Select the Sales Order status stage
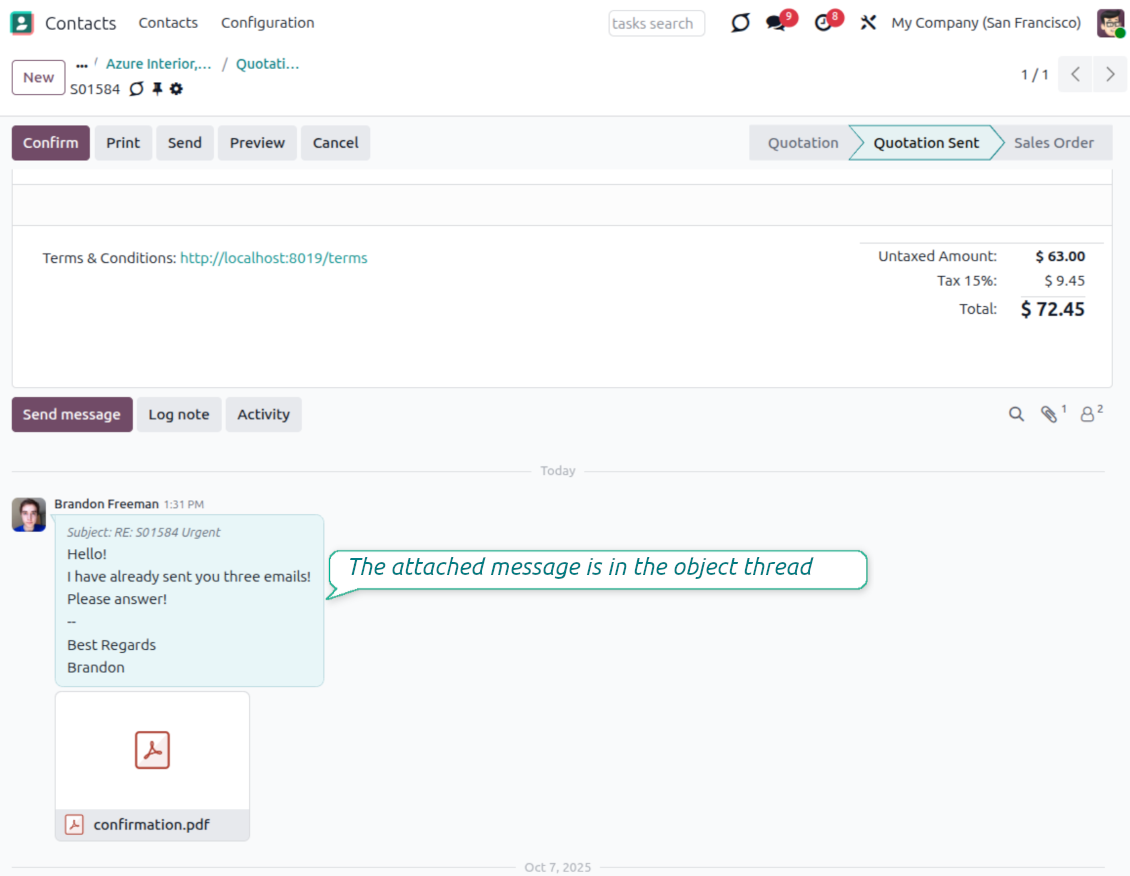Image resolution: width=1130 pixels, height=876 pixels. pos(1053,143)
